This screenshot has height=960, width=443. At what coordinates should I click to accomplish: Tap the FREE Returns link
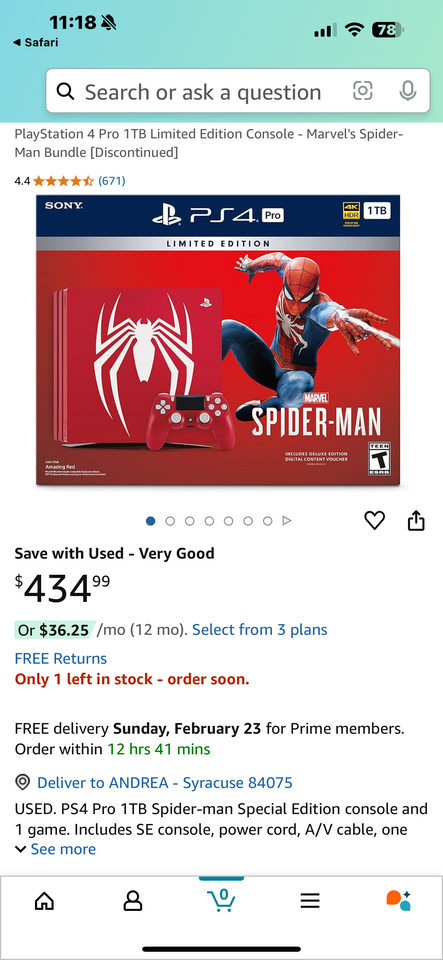61,658
